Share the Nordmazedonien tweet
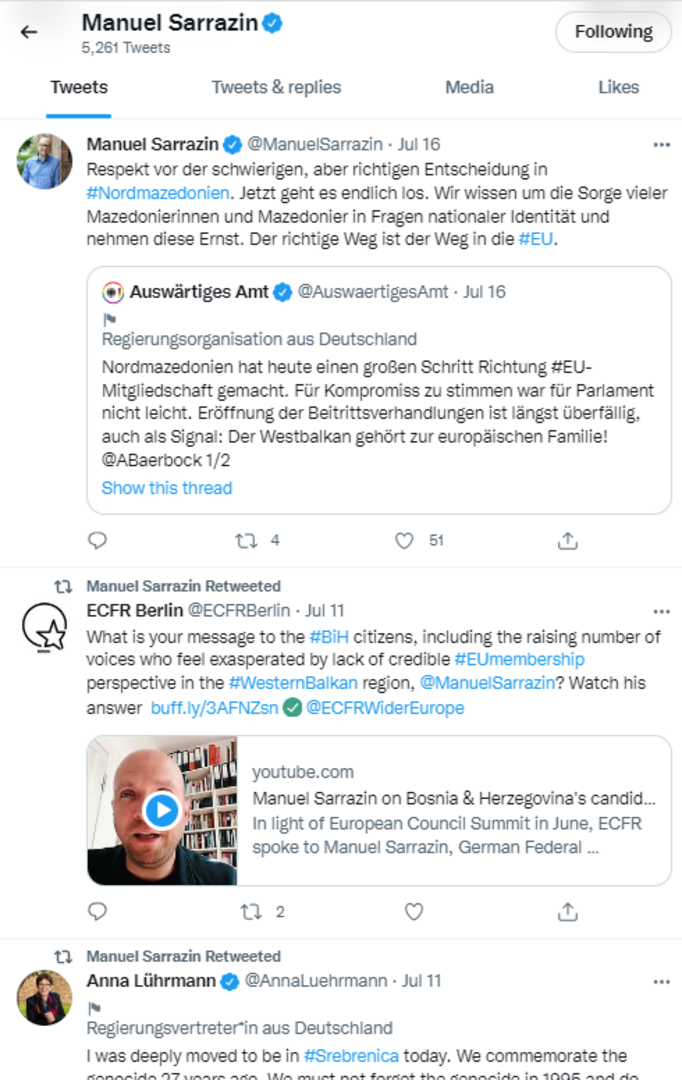This screenshot has width=682, height=1080. click(x=568, y=541)
